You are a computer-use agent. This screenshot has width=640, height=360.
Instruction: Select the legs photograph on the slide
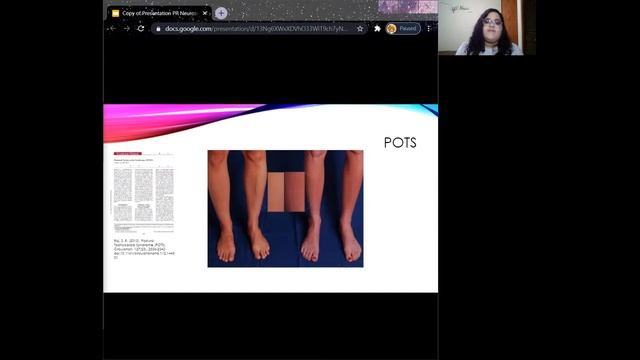(x=285, y=209)
